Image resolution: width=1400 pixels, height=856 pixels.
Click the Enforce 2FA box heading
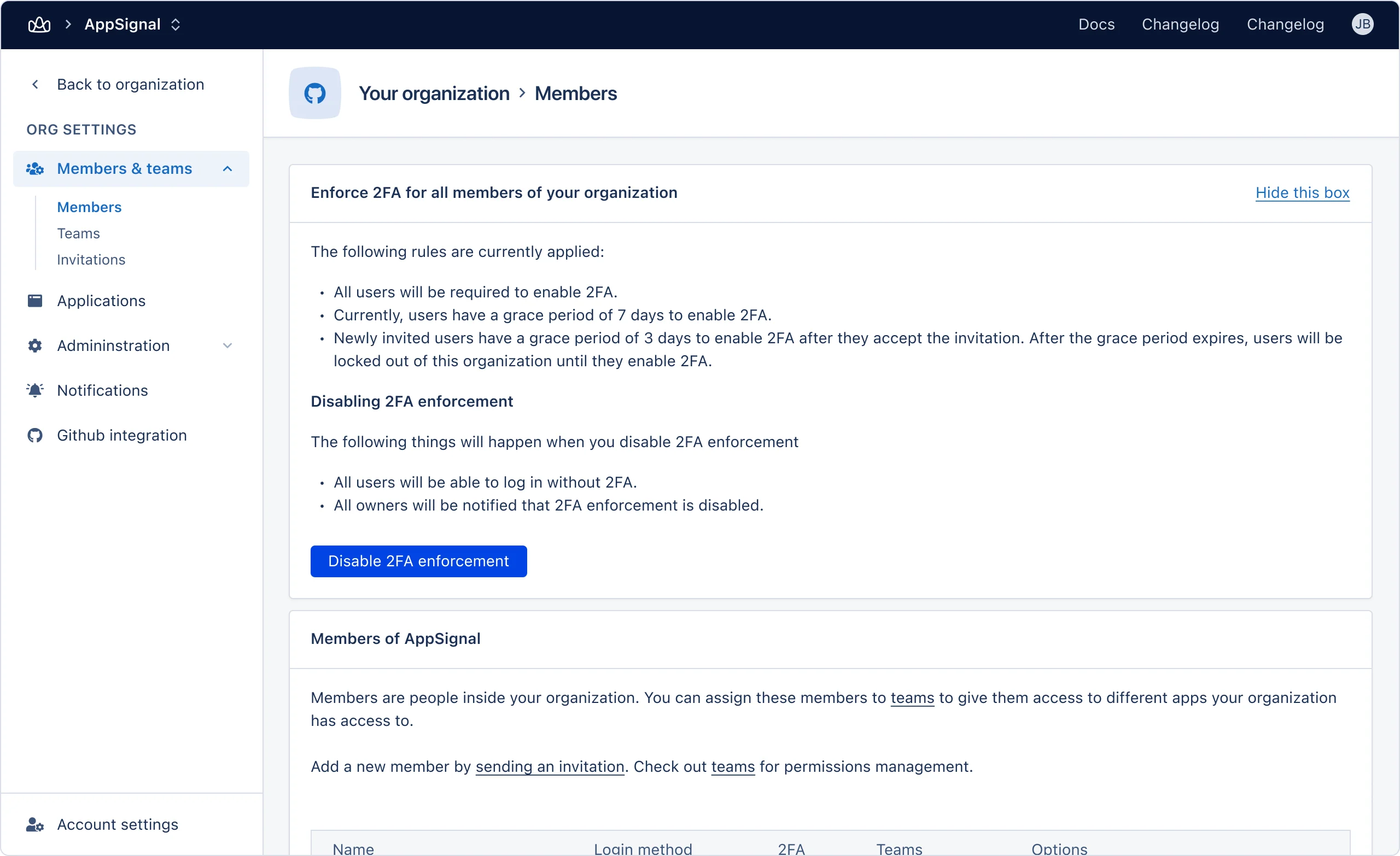pos(494,192)
